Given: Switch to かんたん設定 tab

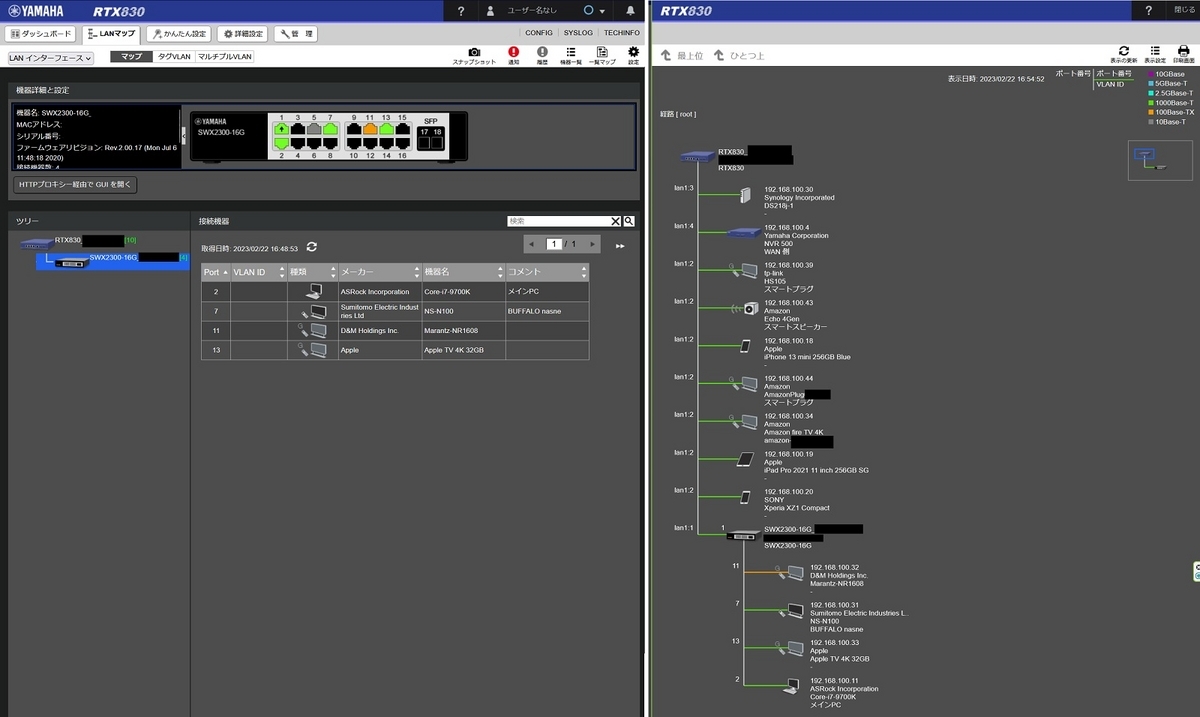Looking at the screenshot, I should pyautogui.click(x=178, y=34).
